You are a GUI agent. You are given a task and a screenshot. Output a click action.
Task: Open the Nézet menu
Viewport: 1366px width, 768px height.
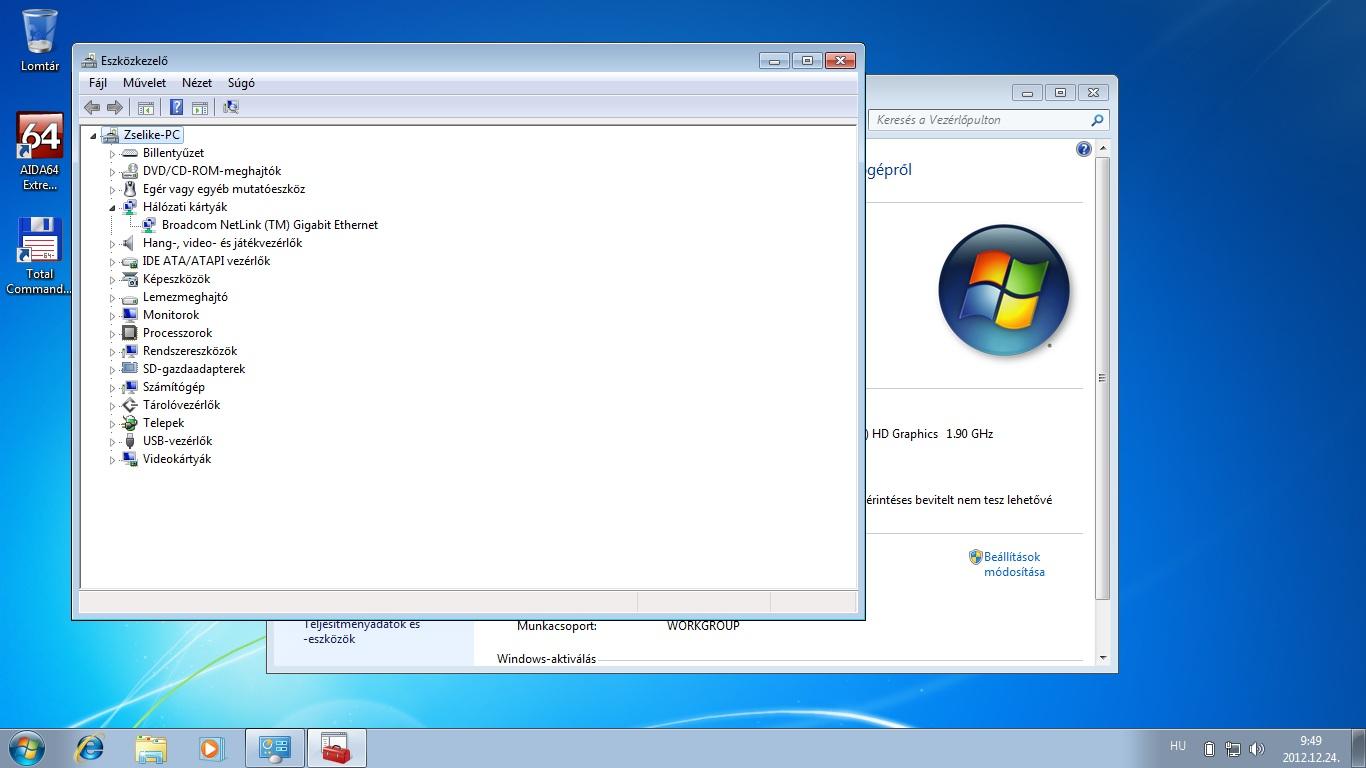coord(197,83)
